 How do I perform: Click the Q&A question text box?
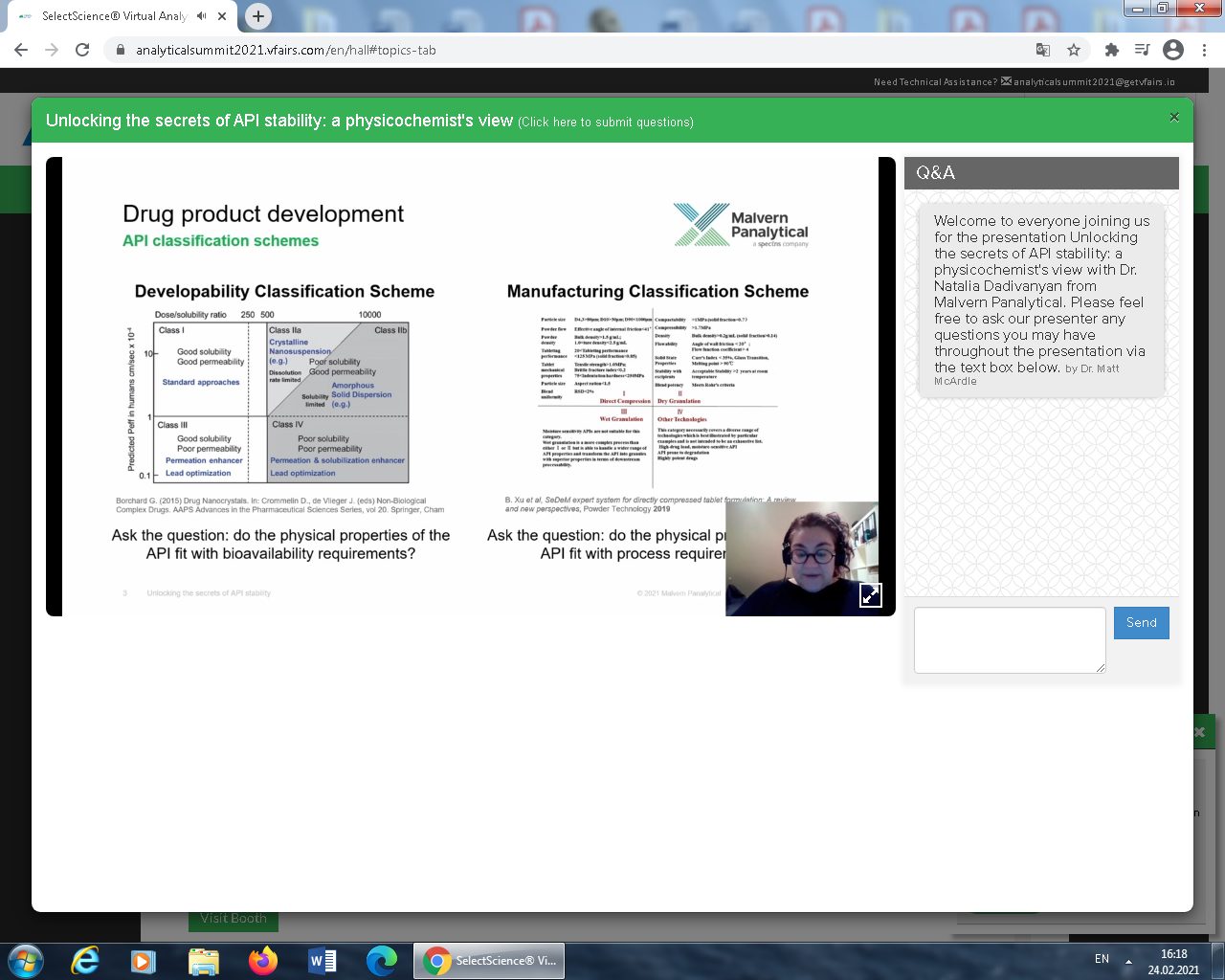pos(1010,639)
